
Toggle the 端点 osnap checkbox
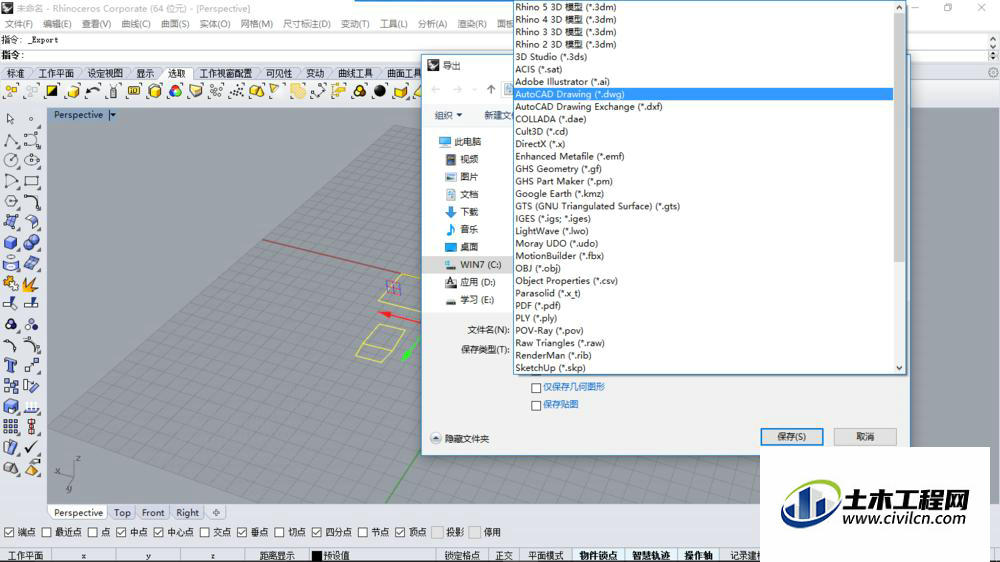point(9,532)
